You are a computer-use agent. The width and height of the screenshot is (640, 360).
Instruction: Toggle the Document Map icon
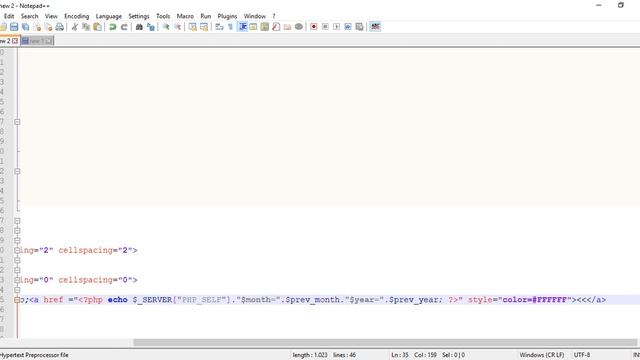264,27
